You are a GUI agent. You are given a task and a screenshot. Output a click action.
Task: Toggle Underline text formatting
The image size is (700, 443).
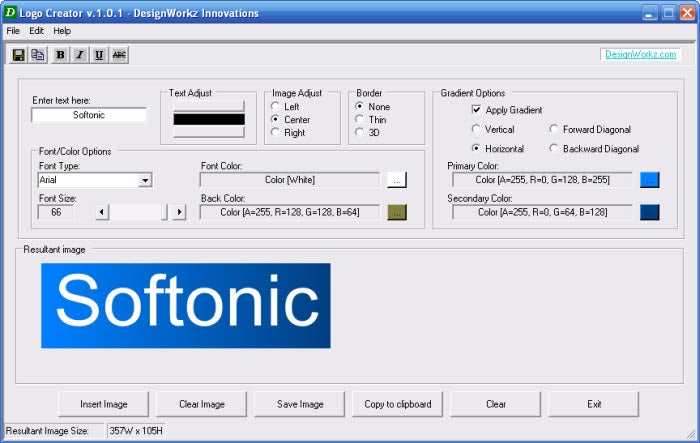(x=99, y=55)
